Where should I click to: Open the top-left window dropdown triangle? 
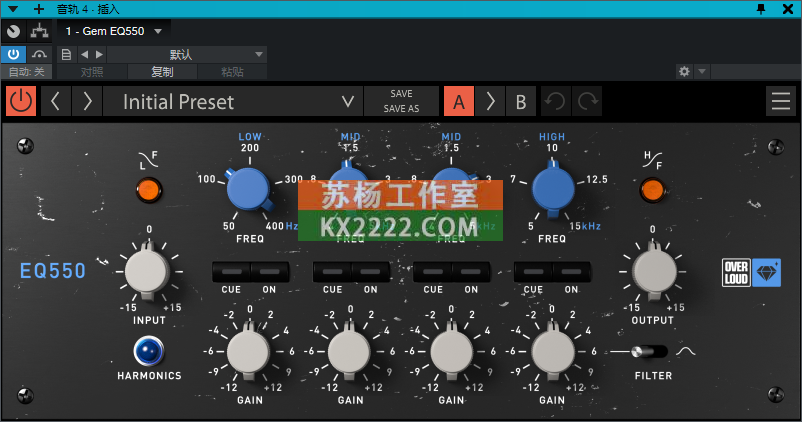(13, 9)
